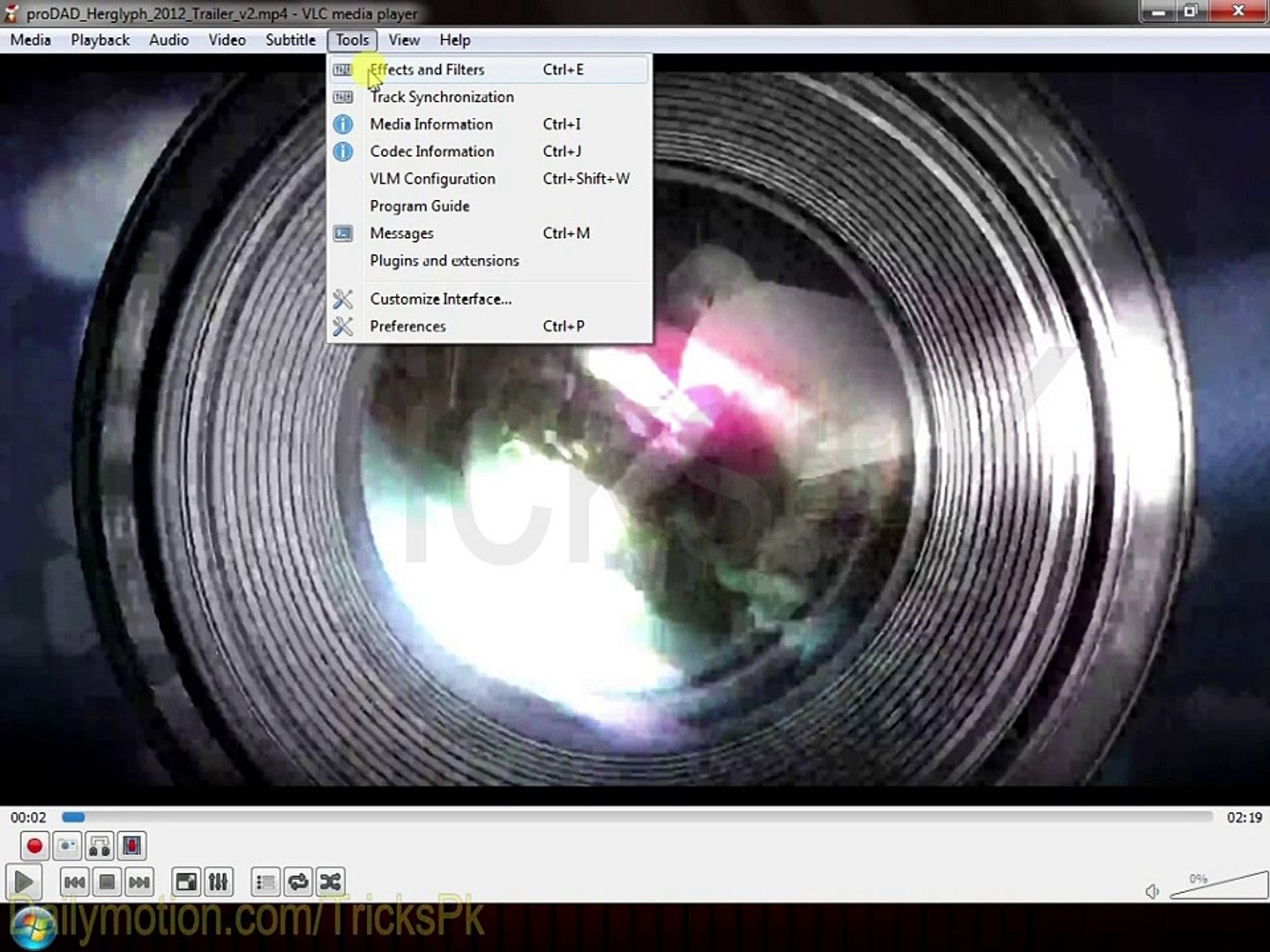This screenshot has width=1270, height=952.
Task: Take a snapshot with the camera icon
Action: [x=67, y=846]
